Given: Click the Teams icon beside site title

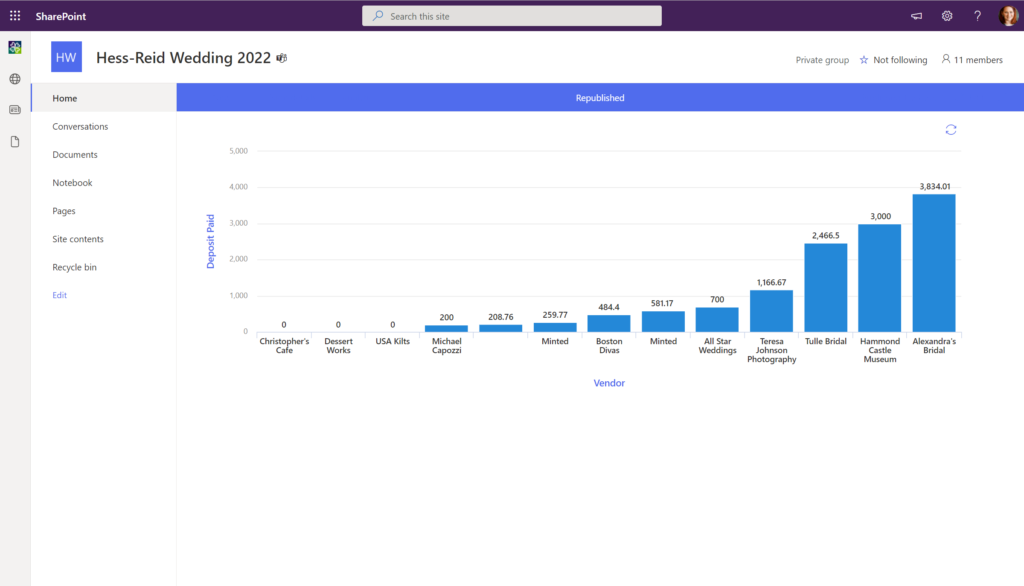Looking at the screenshot, I should pos(281,58).
